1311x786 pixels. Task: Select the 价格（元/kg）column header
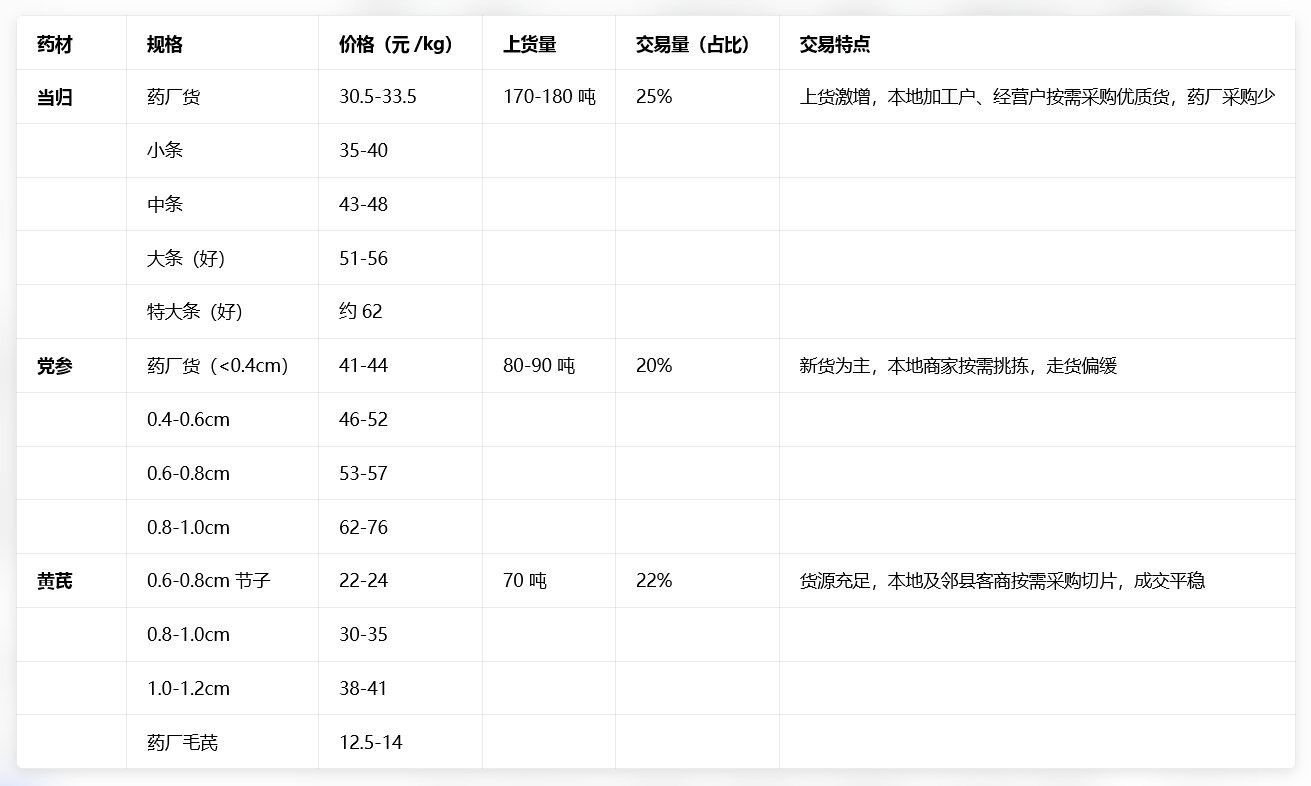[395, 44]
